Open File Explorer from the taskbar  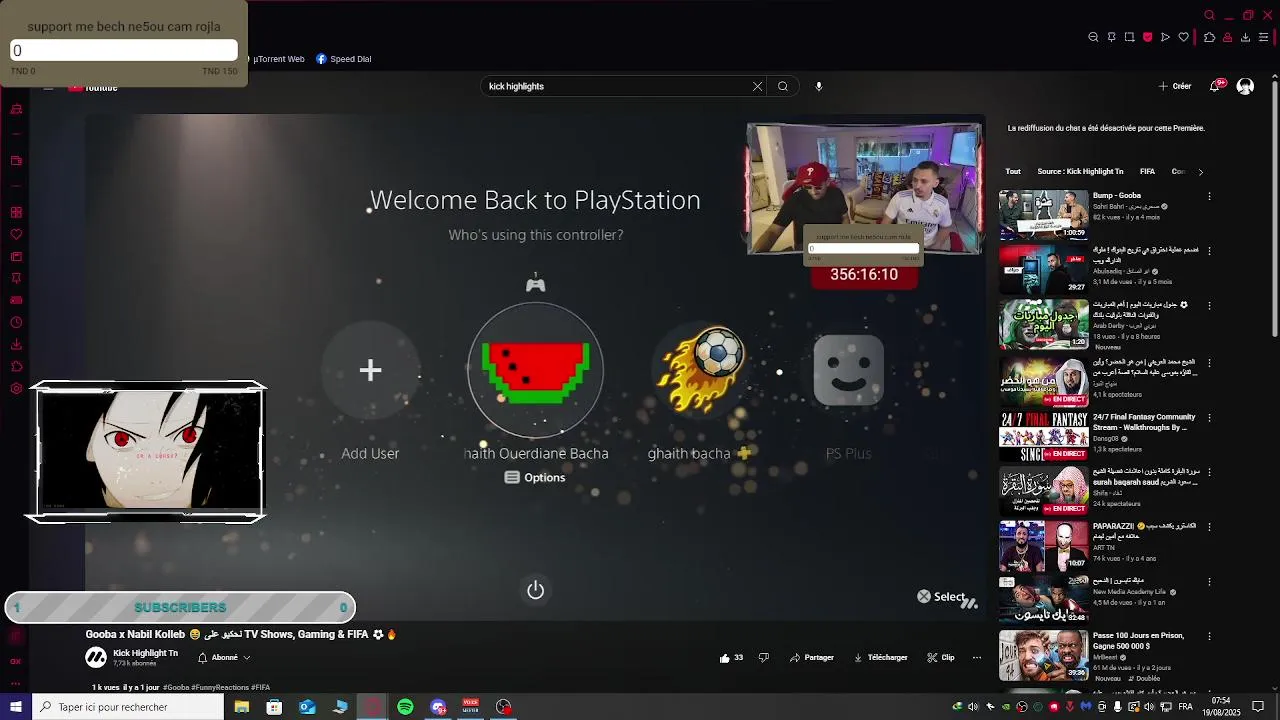[242, 707]
